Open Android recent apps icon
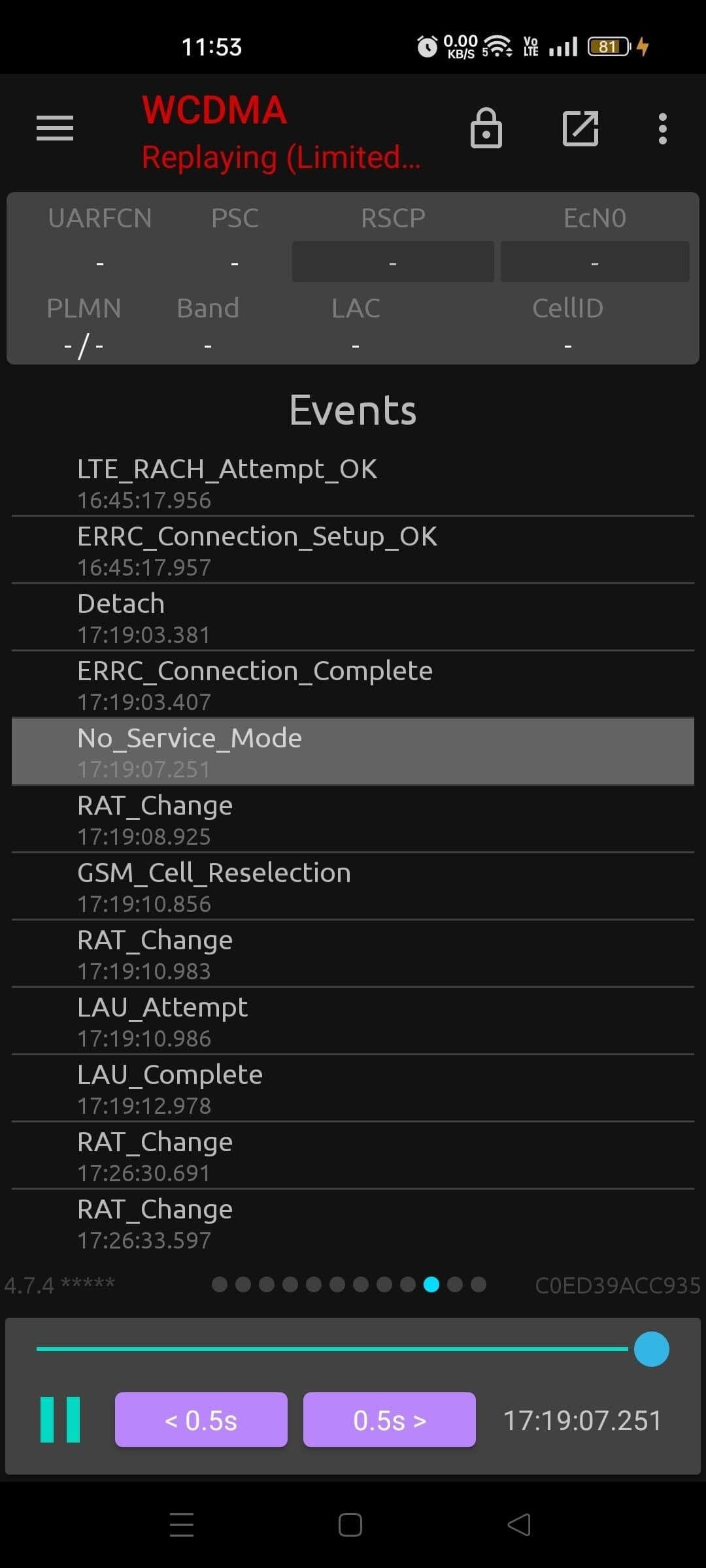The image size is (706, 1568). point(182,1525)
